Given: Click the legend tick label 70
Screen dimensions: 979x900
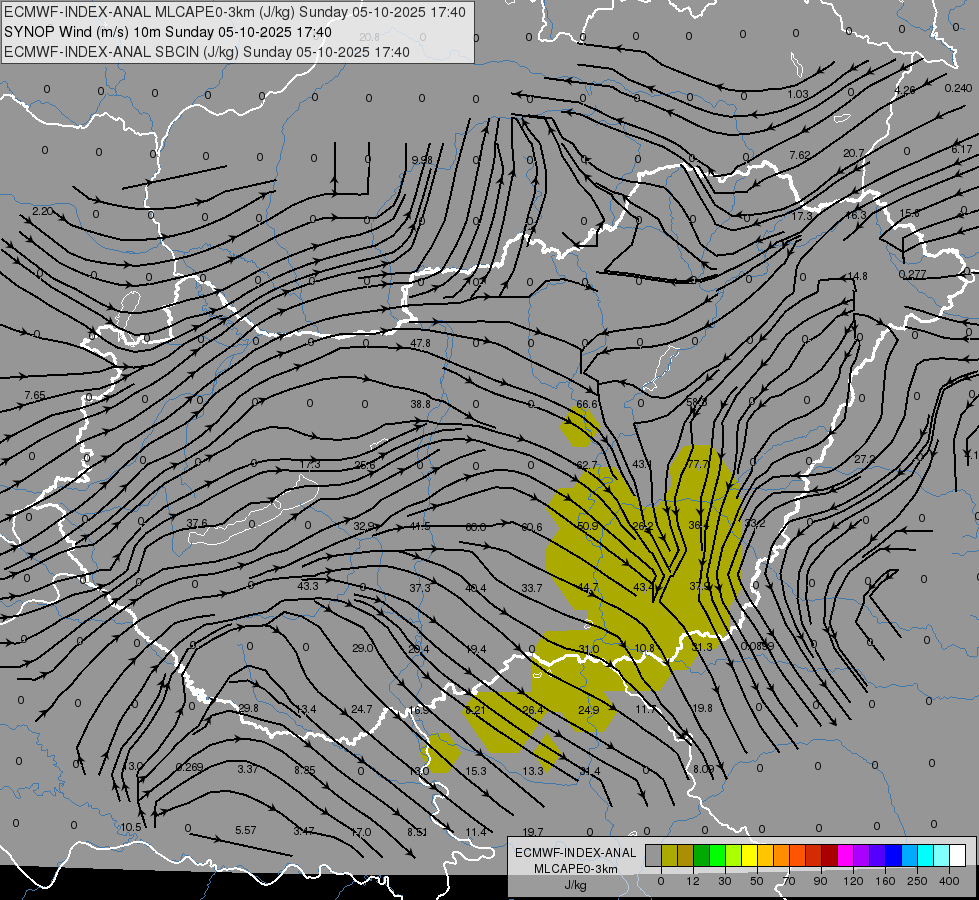Looking at the screenshot, I should pyautogui.click(x=789, y=881).
